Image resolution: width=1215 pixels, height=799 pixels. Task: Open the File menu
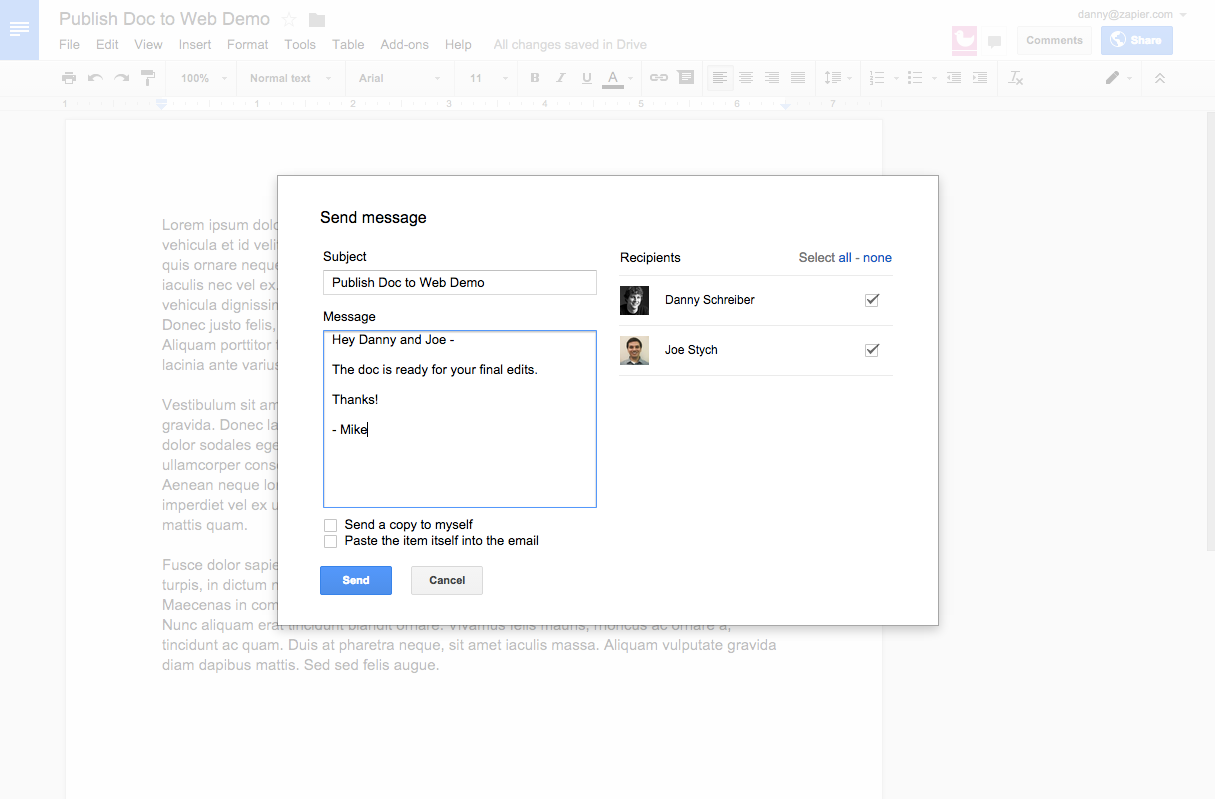tap(69, 44)
